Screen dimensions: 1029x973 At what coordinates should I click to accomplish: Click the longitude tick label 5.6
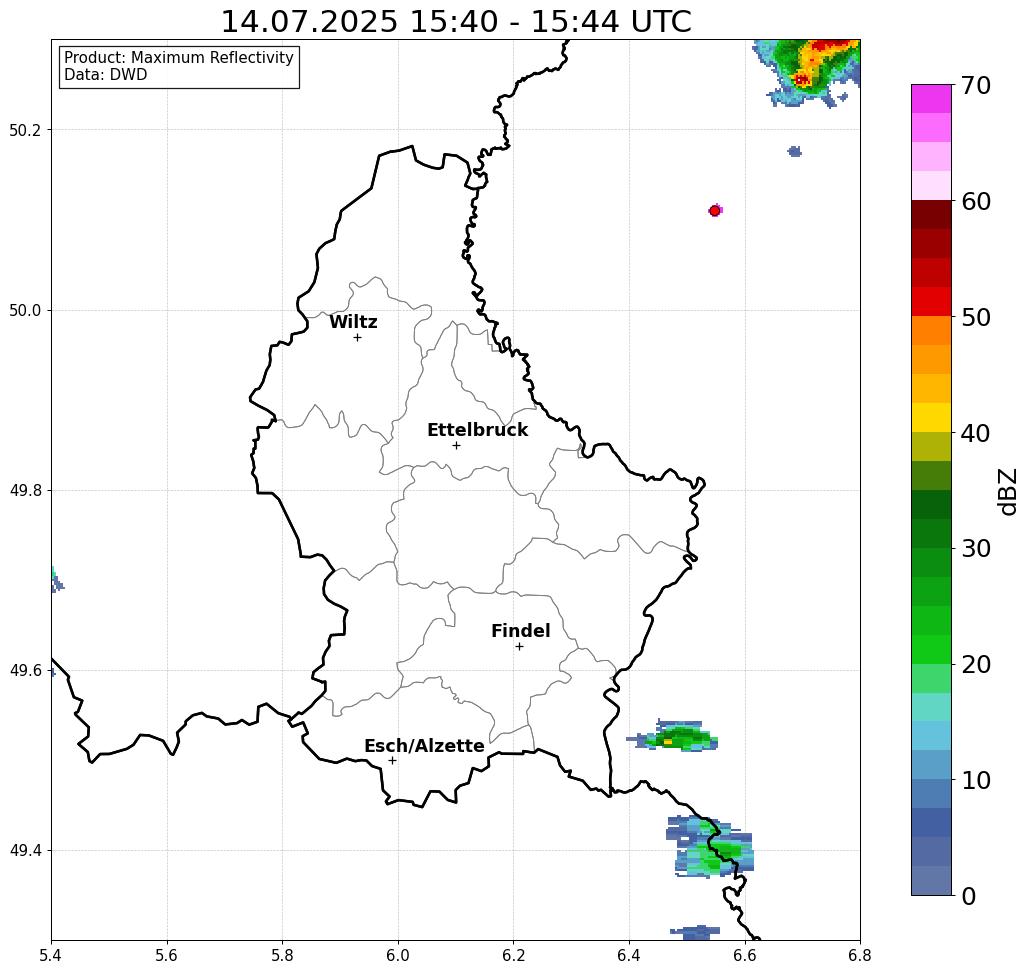(x=167, y=956)
